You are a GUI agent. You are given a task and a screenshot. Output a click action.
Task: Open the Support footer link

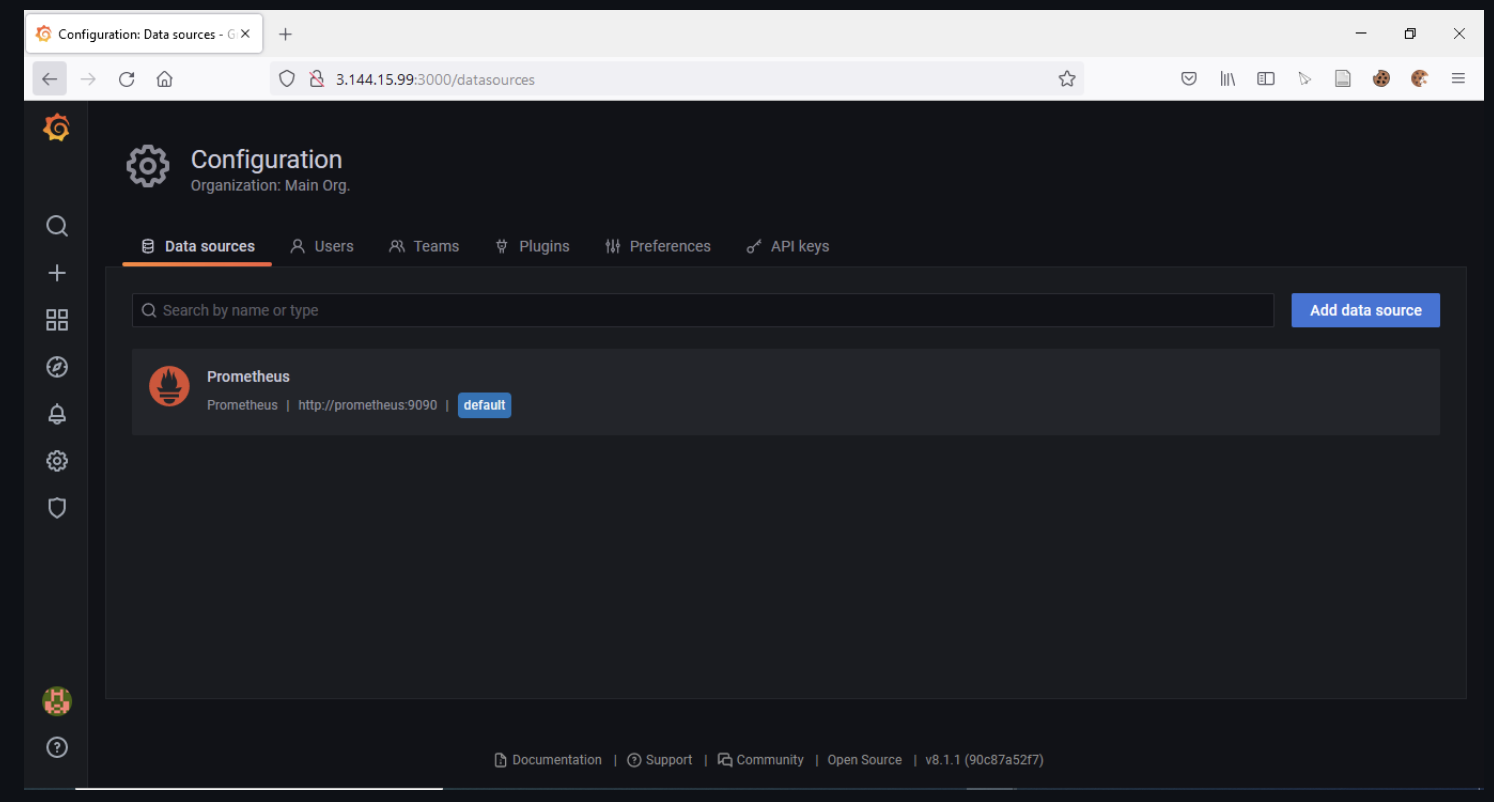(x=659, y=760)
